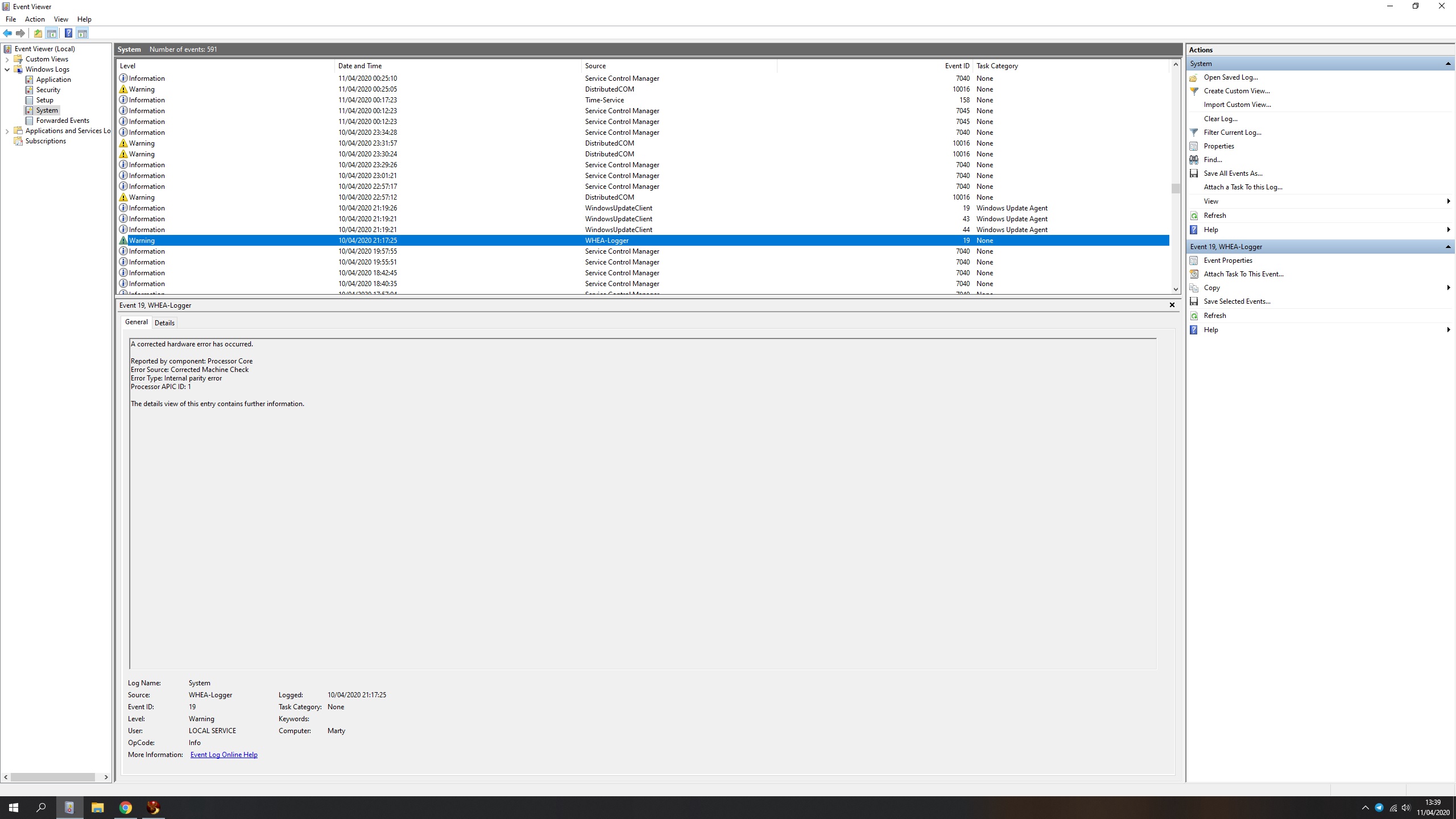
Task: Toggle Show/Hide Console Tree toolbar icon
Action: pos(52,33)
